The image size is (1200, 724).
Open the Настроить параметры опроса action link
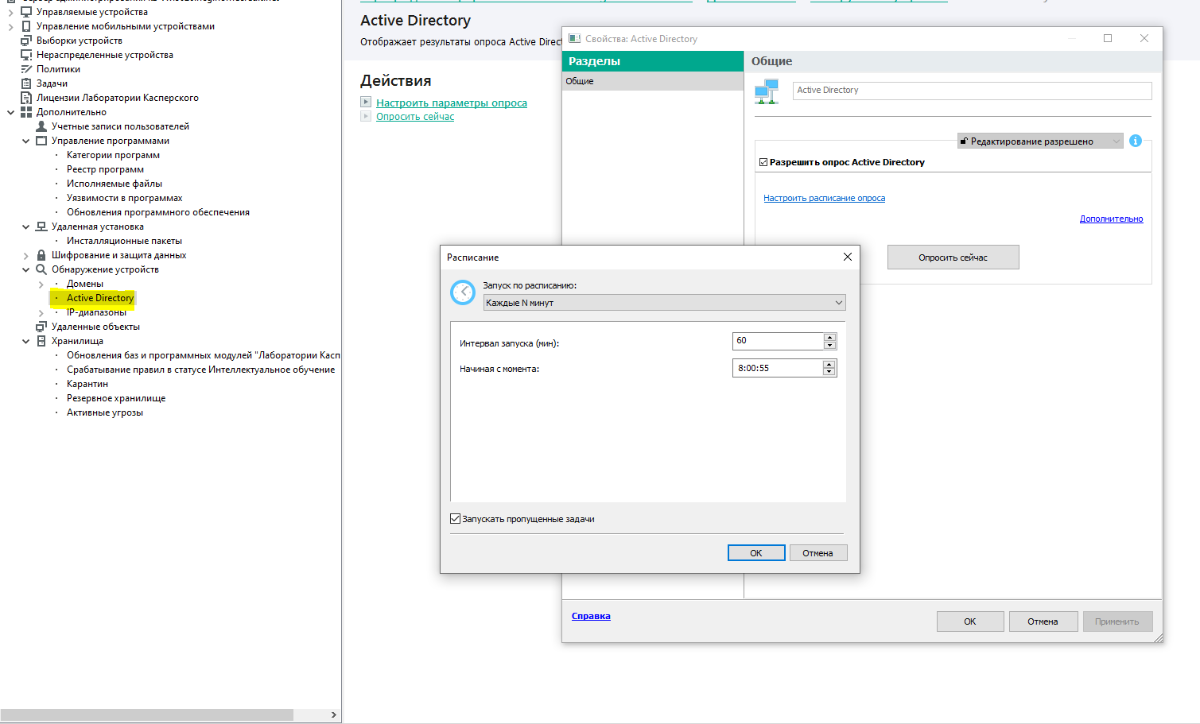[451, 102]
